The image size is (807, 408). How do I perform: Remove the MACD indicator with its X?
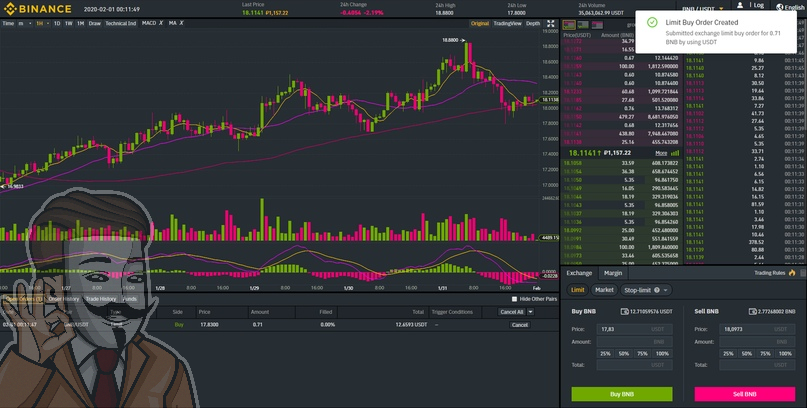[x=161, y=23]
